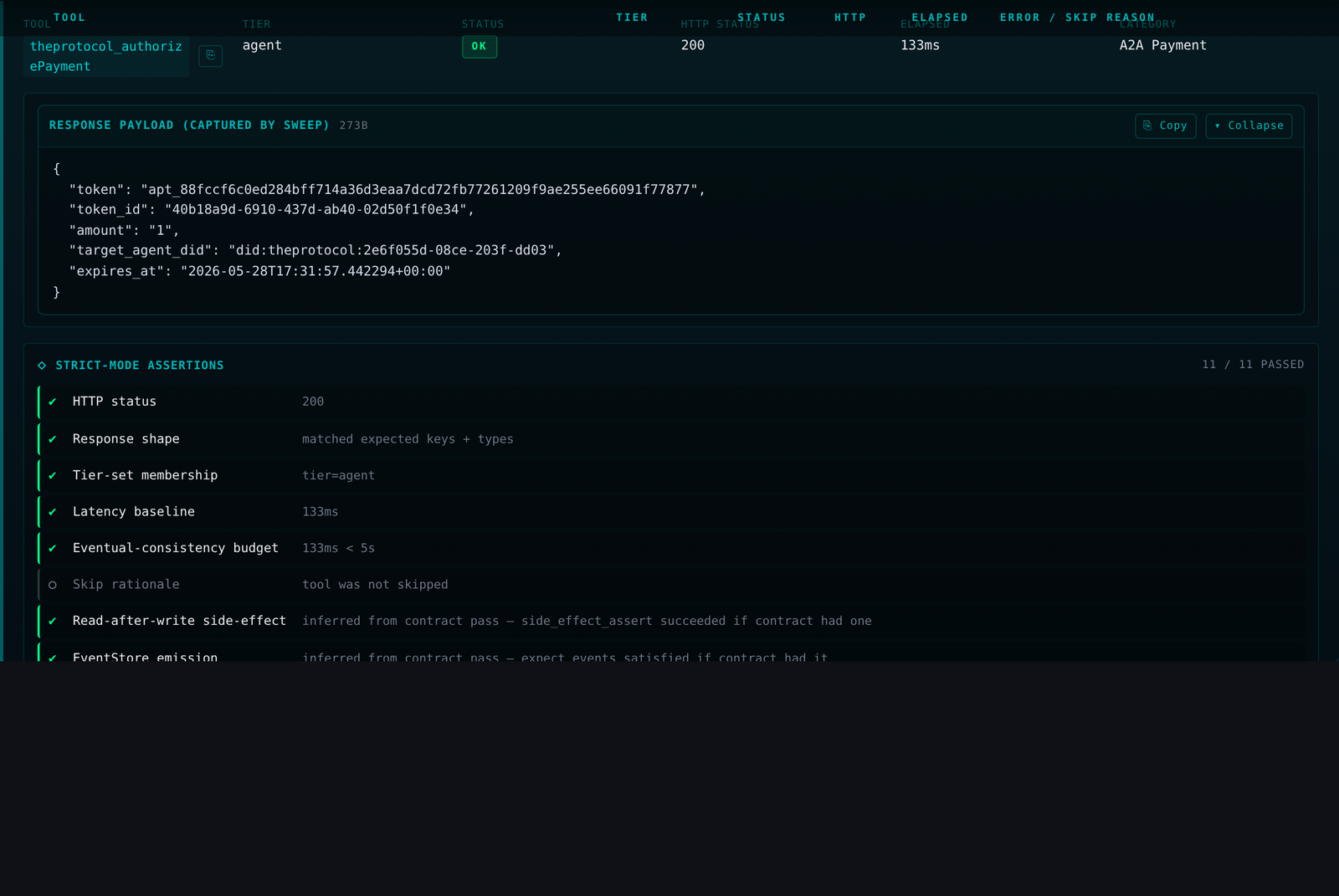Click the Skip rationale row label
This screenshot has height=896, width=1339.
[x=126, y=585]
